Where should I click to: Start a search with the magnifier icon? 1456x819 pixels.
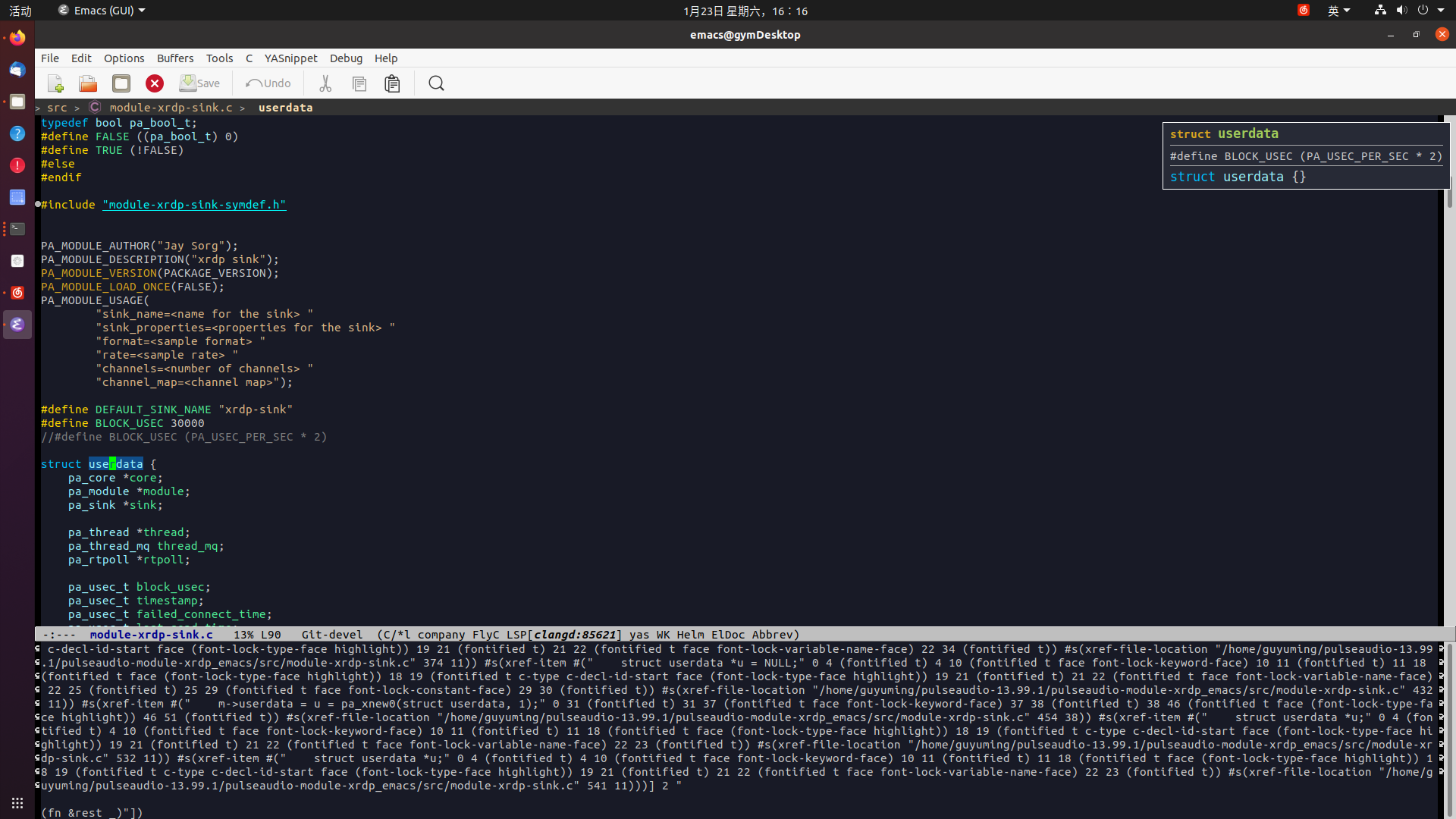[436, 83]
